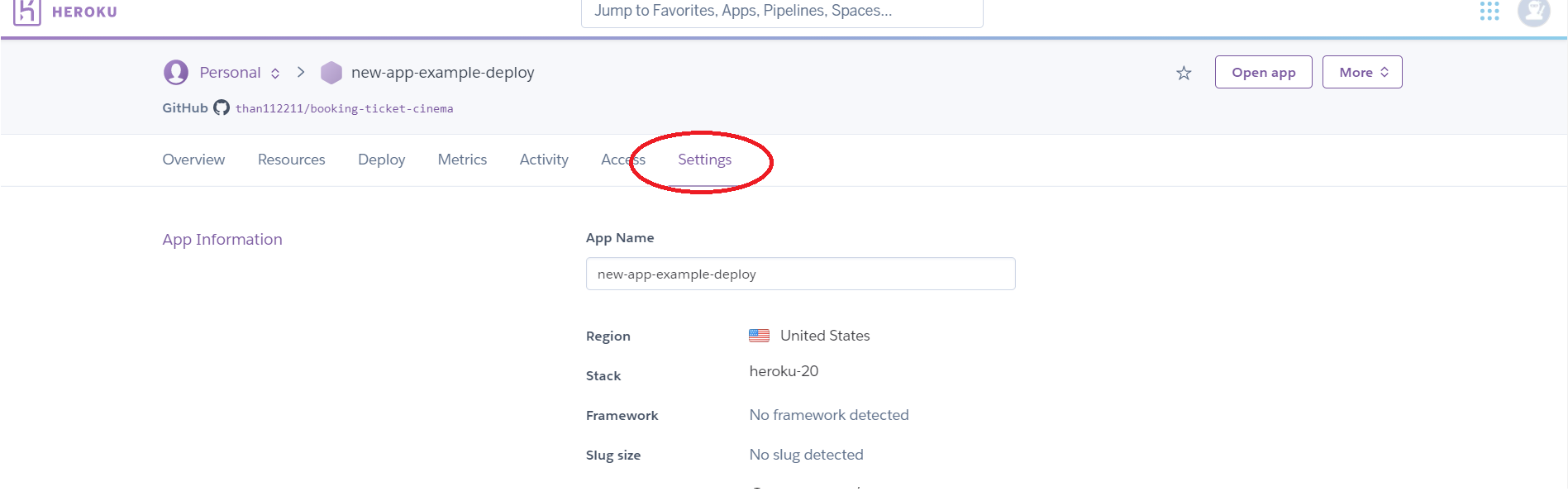This screenshot has width=1568, height=501.
Task: Click the breadcrumb chevron after Personal
Action: coord(301,73)
